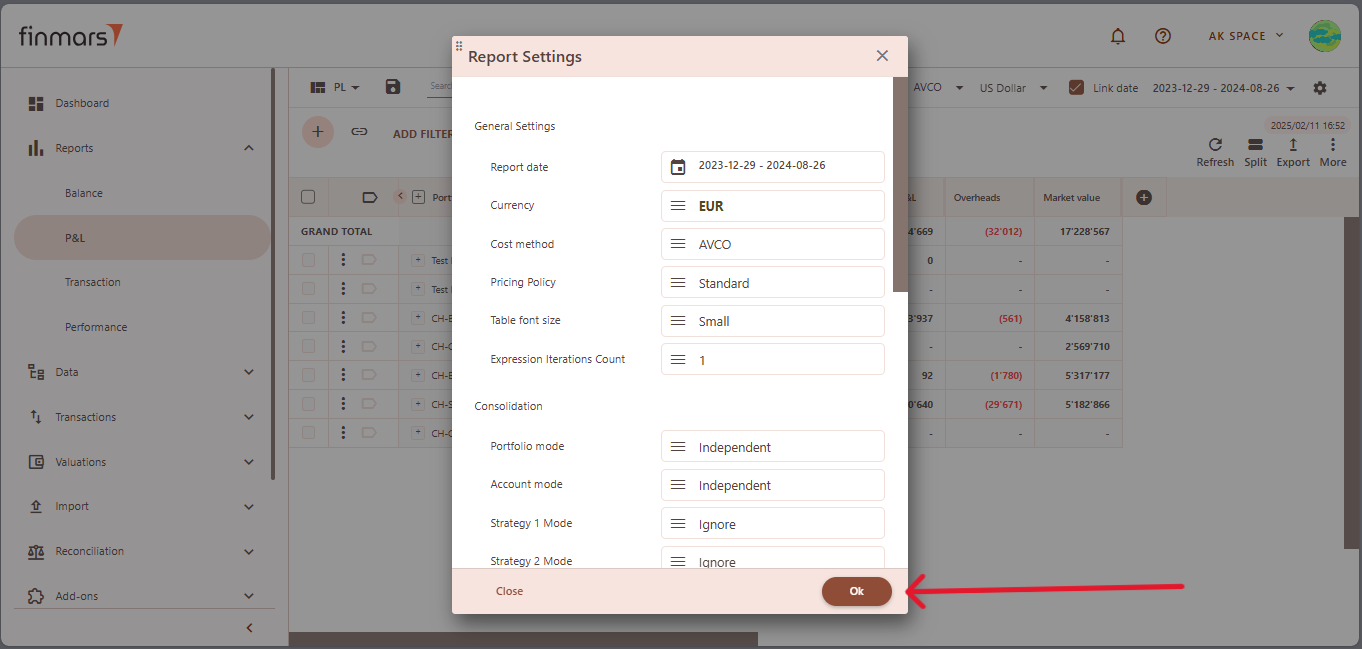The height and width of the screenshot is (649, 1362).
Task: Open the Balance report page
Action: tap(84, 193)
